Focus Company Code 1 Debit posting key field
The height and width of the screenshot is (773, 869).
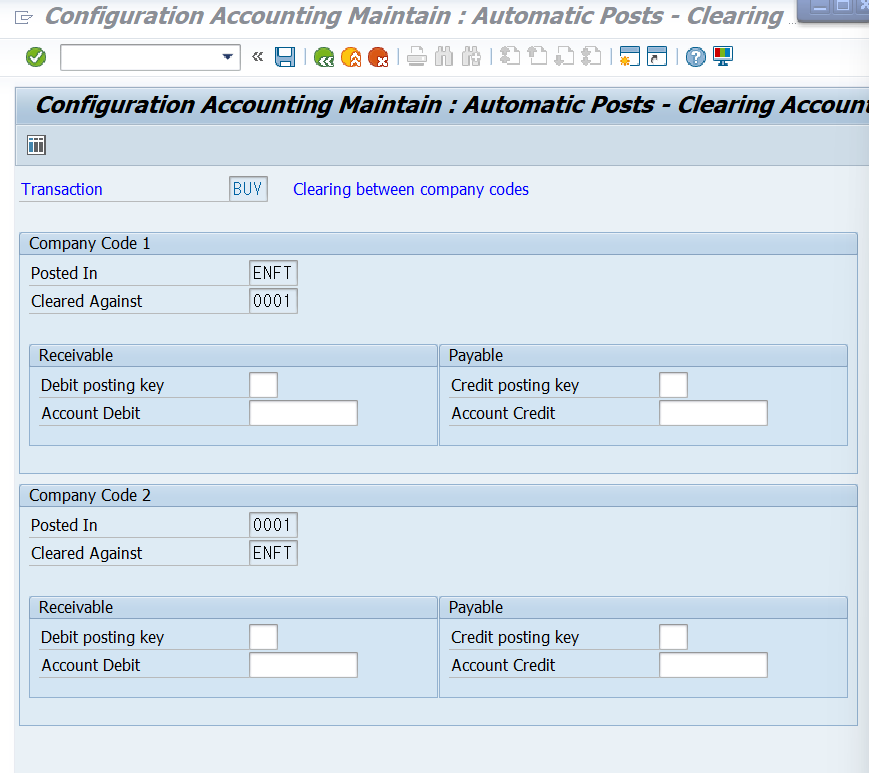click(263, 385)
